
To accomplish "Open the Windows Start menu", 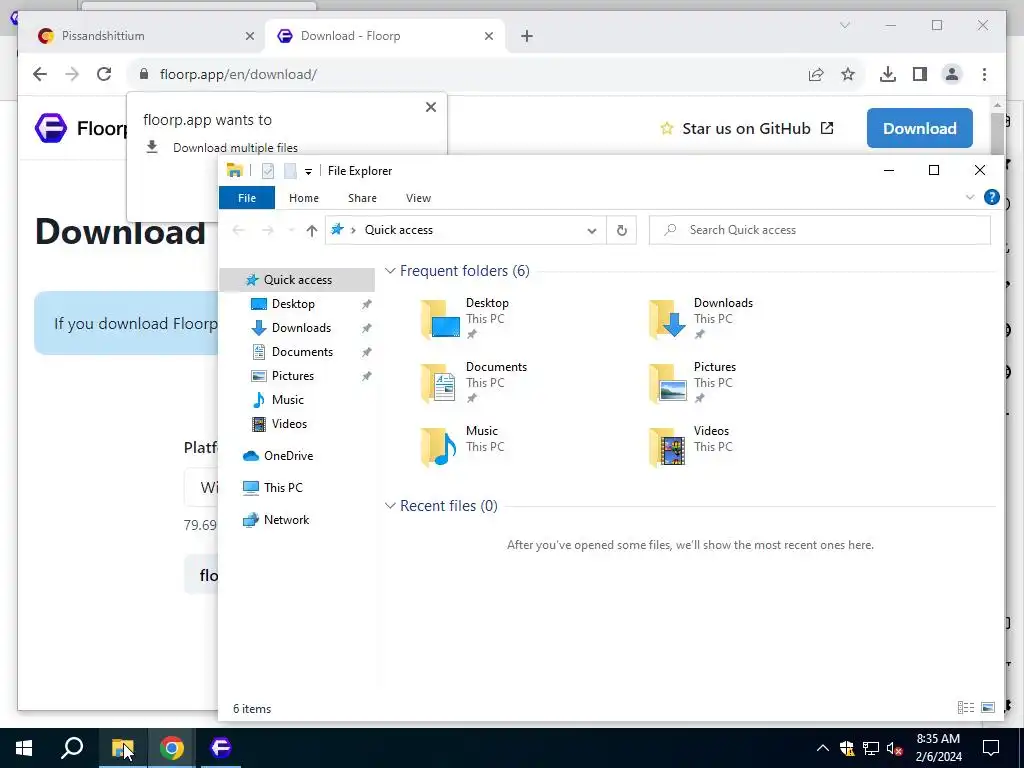I will [x=24, y=748].
